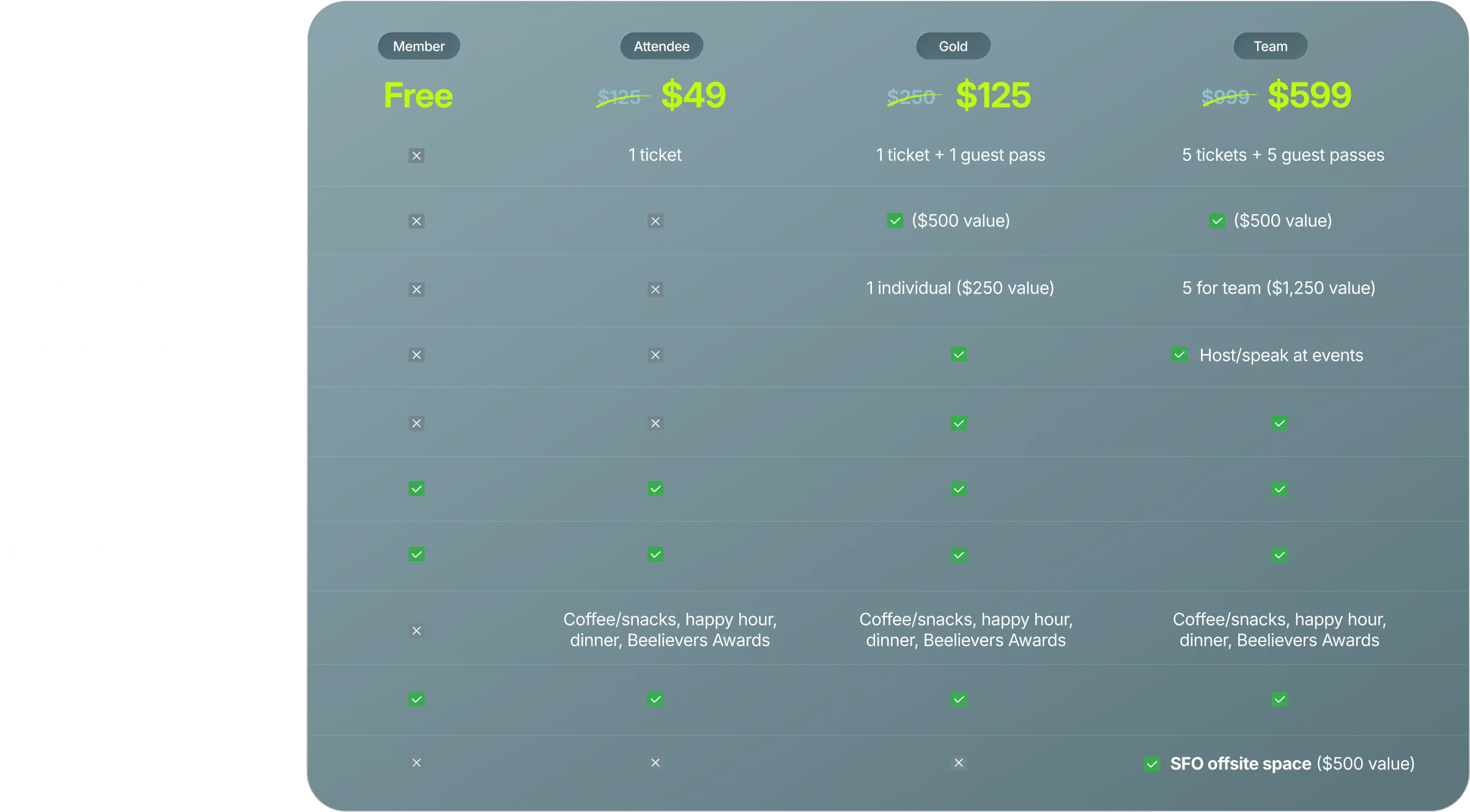Click the Member plan pill
Viewport: 1470px width, 812px height.
(x=419, y=46)
